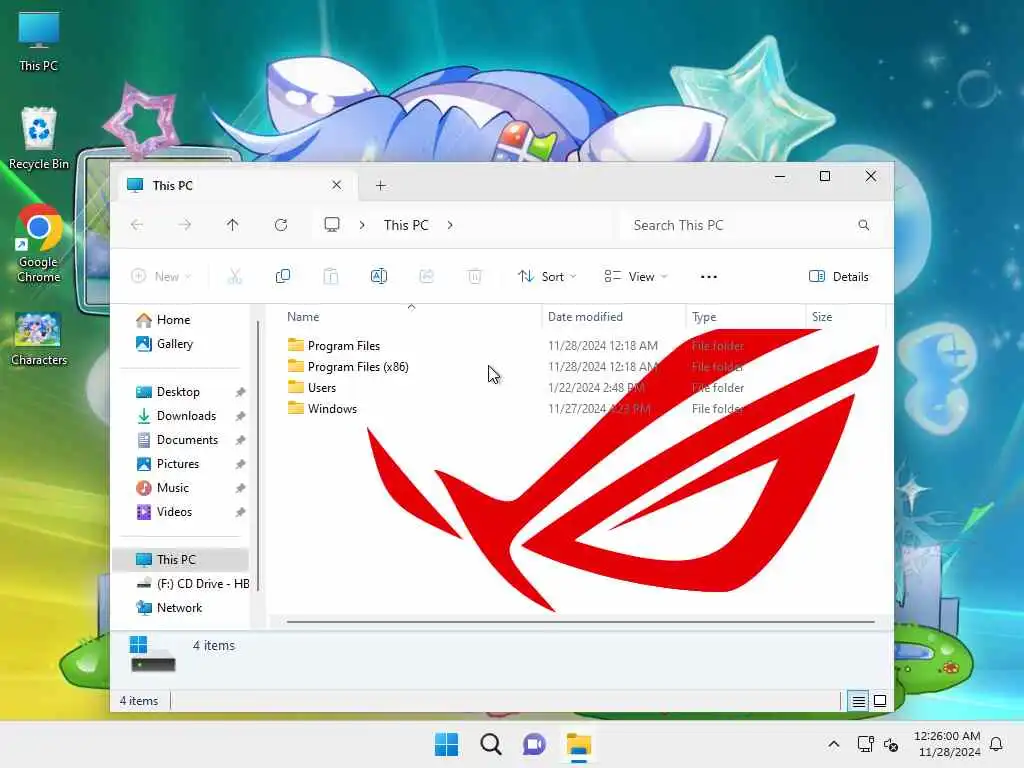Click the pin next to Videos
Image resolution: width=1024 pixels, height=768 pixels.
pos(240,513)
